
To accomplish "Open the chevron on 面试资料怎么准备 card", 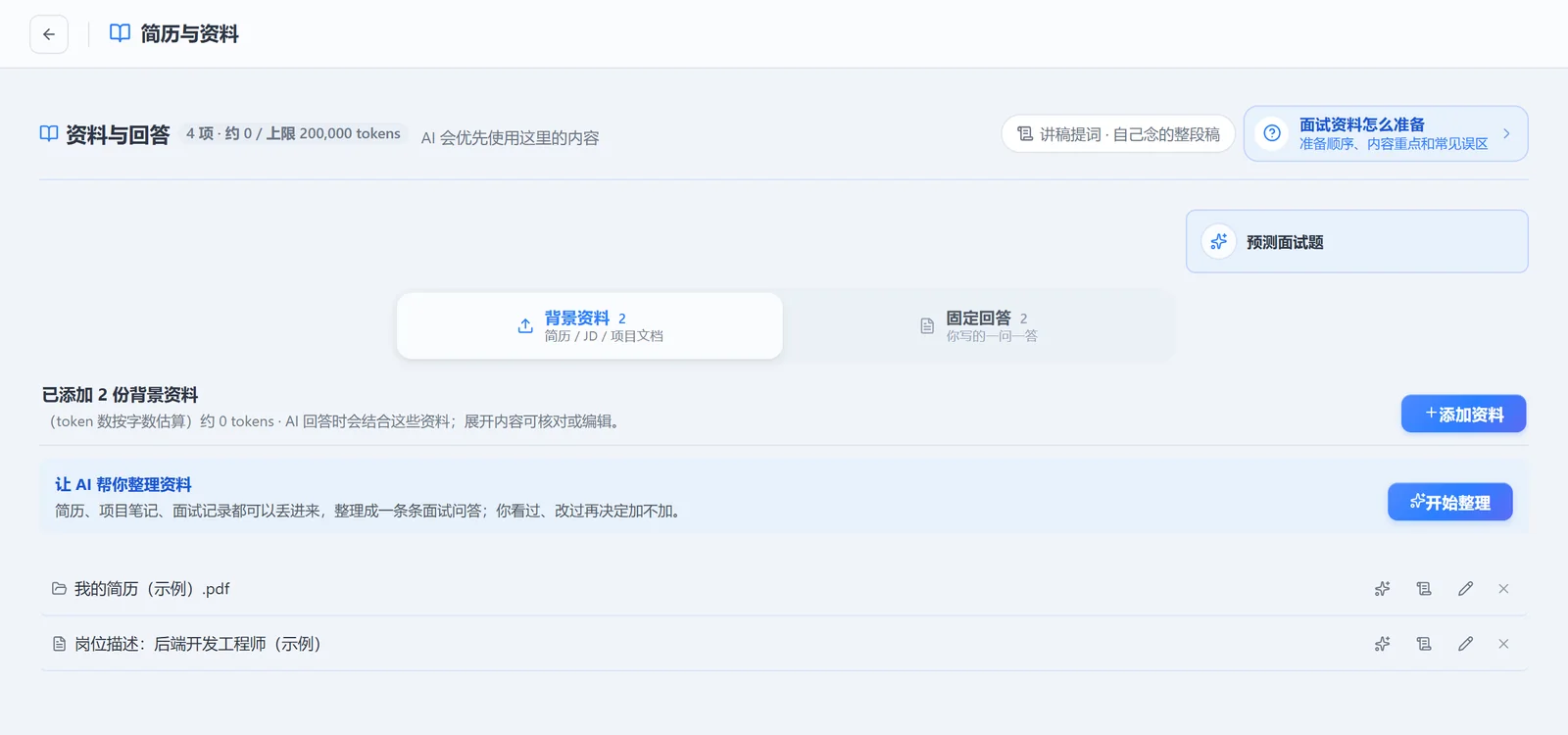I will [1506, 133].
